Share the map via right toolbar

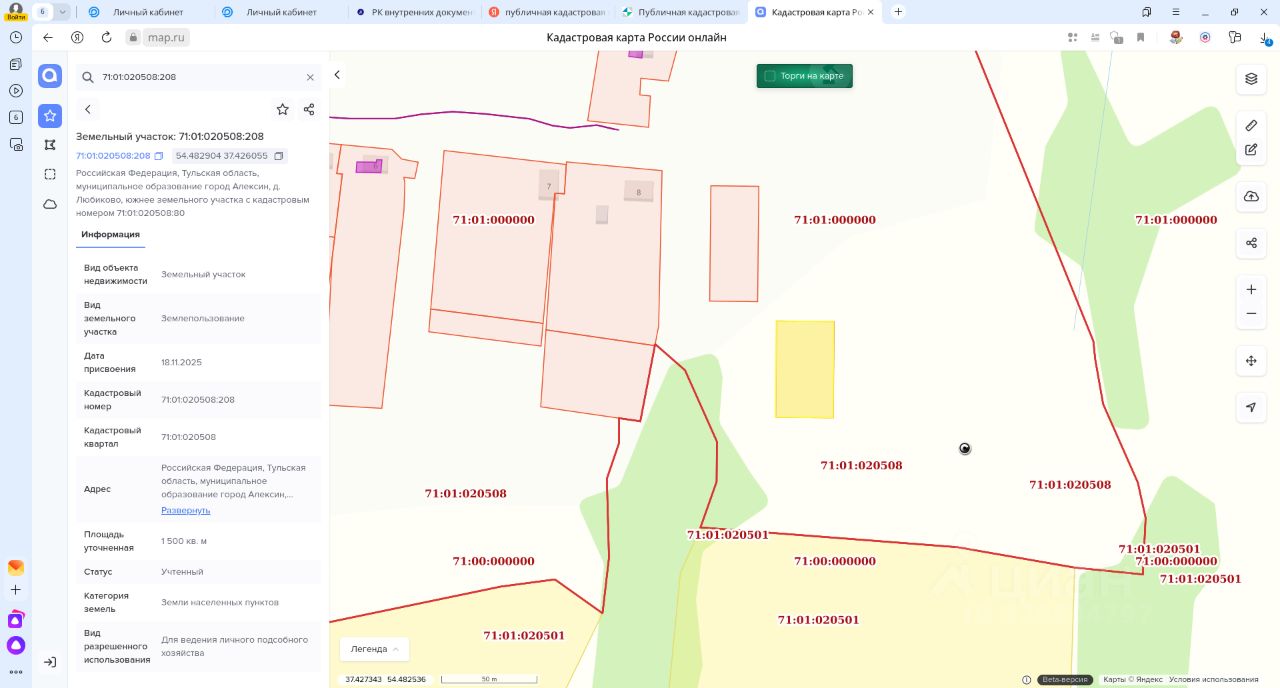point(1251,243)
